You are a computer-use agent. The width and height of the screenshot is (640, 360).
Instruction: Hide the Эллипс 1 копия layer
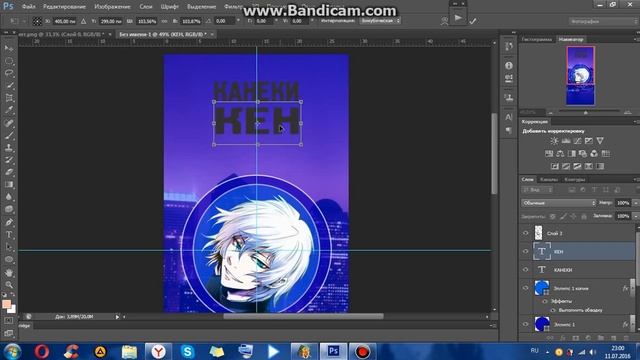pos(526,288)
